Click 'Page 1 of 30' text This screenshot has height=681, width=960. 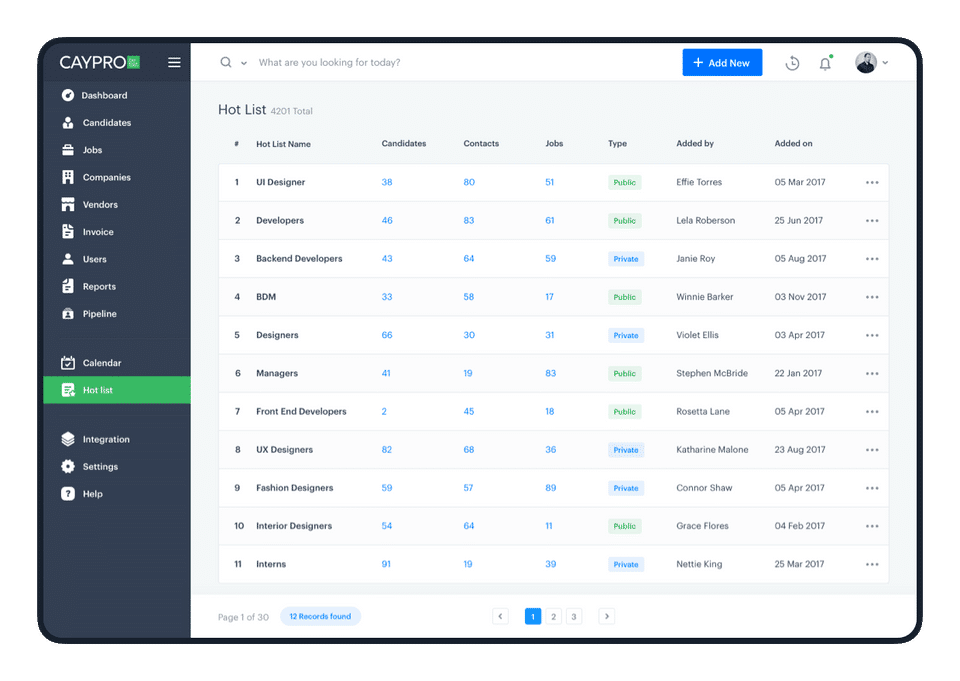click(243, 617)
